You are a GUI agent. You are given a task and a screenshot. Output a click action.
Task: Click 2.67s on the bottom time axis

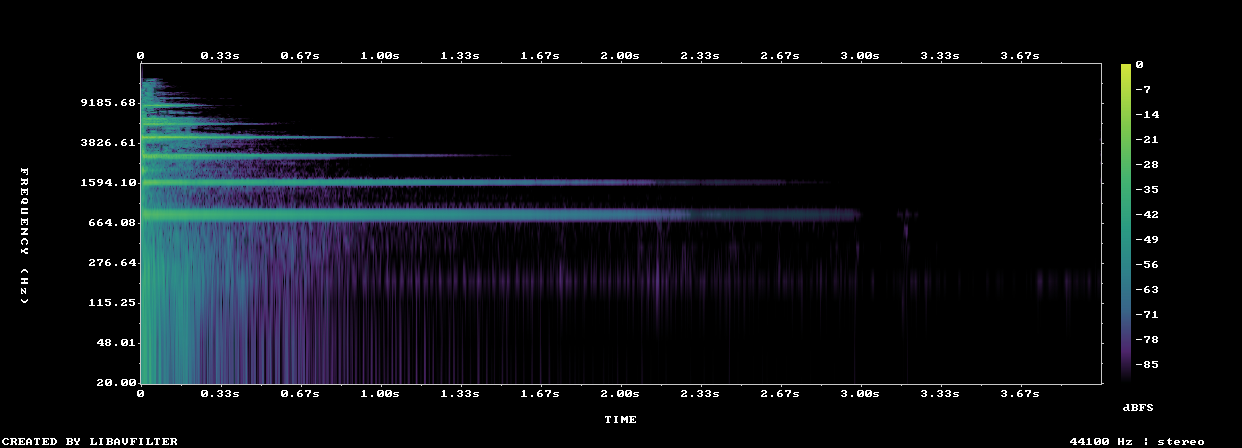click(x=780, y=395)
